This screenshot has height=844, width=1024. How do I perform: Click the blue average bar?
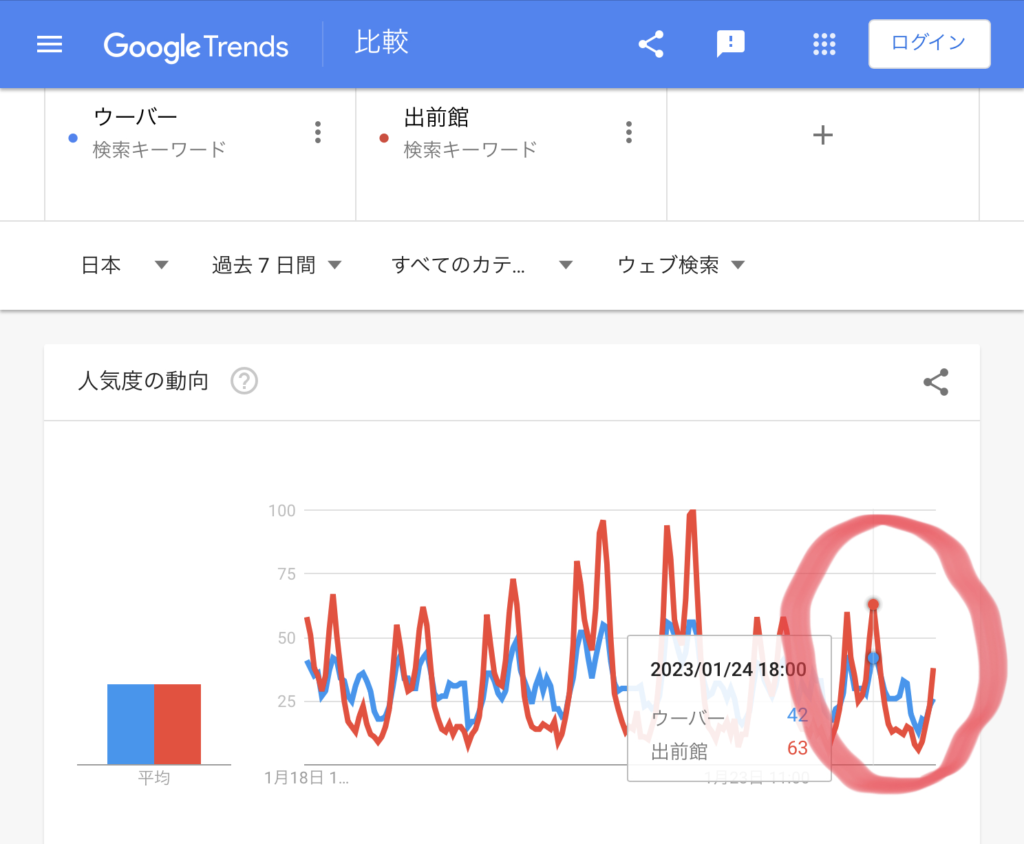tap(131, 724)
